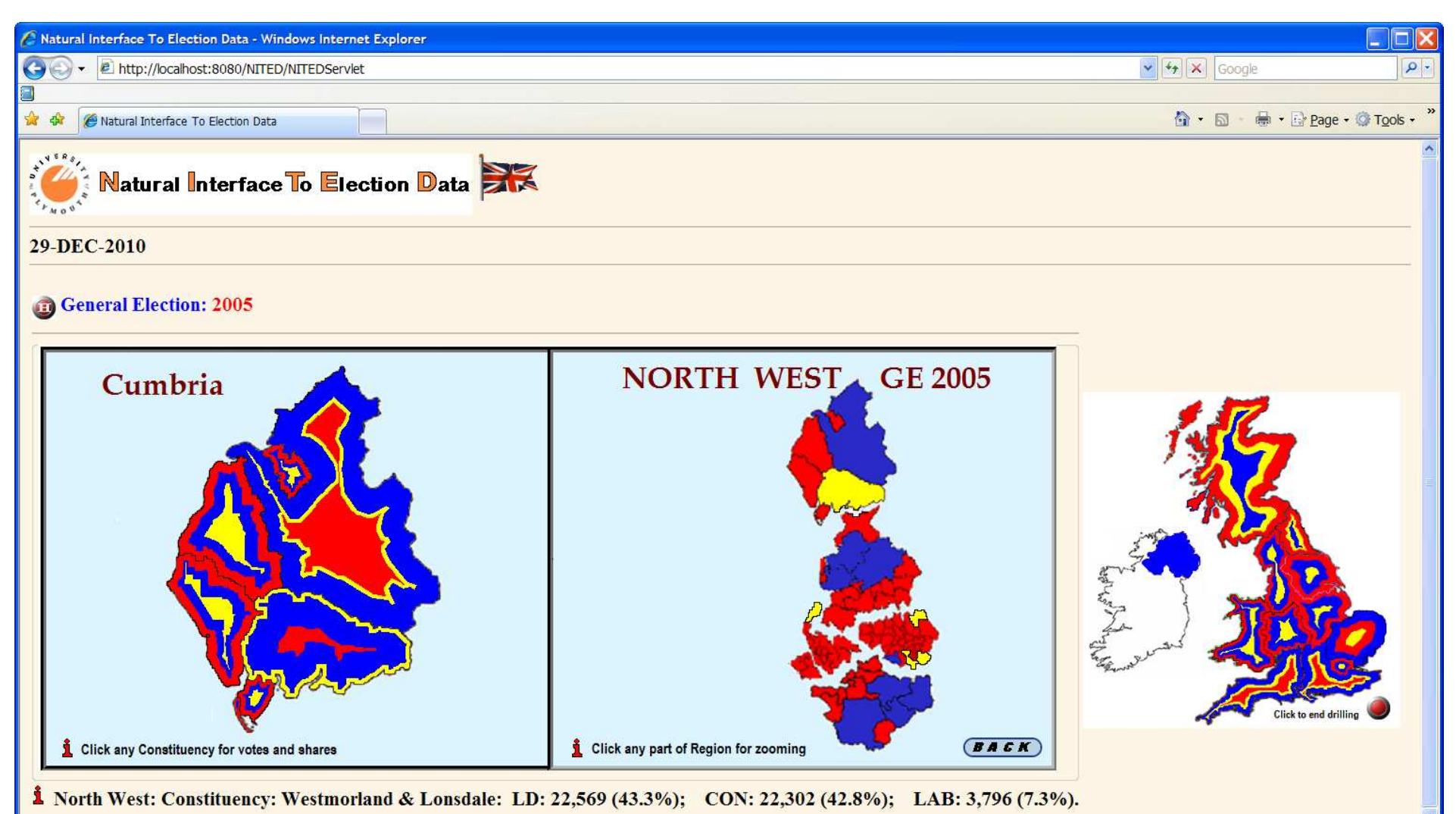Click the search magnifier icon
1456x814 pixels.
click(x=1410, y=68)
